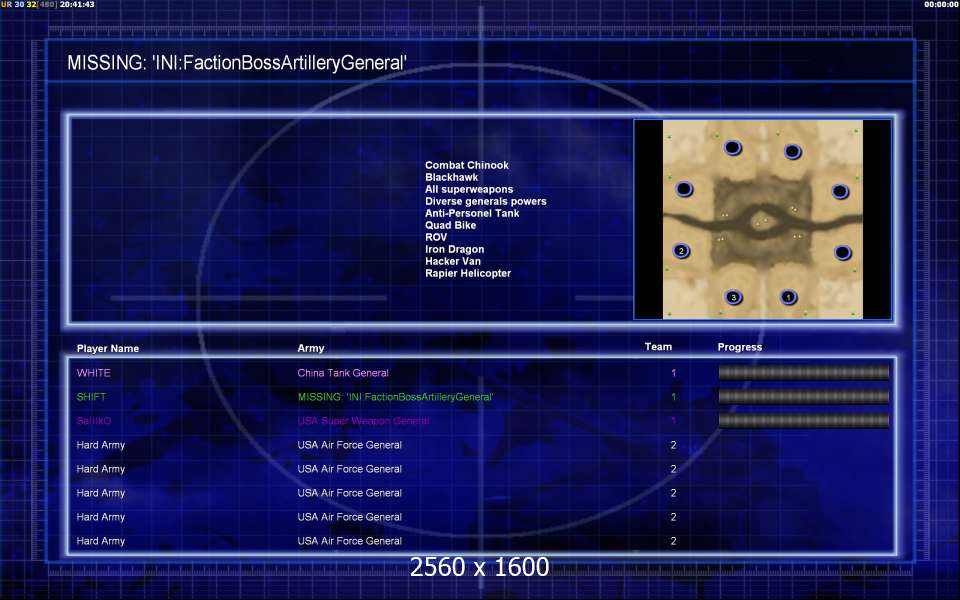This screenshot has width=960, height=600.
Task: Select player WHITE in the list
Action: tap(94, 373)
